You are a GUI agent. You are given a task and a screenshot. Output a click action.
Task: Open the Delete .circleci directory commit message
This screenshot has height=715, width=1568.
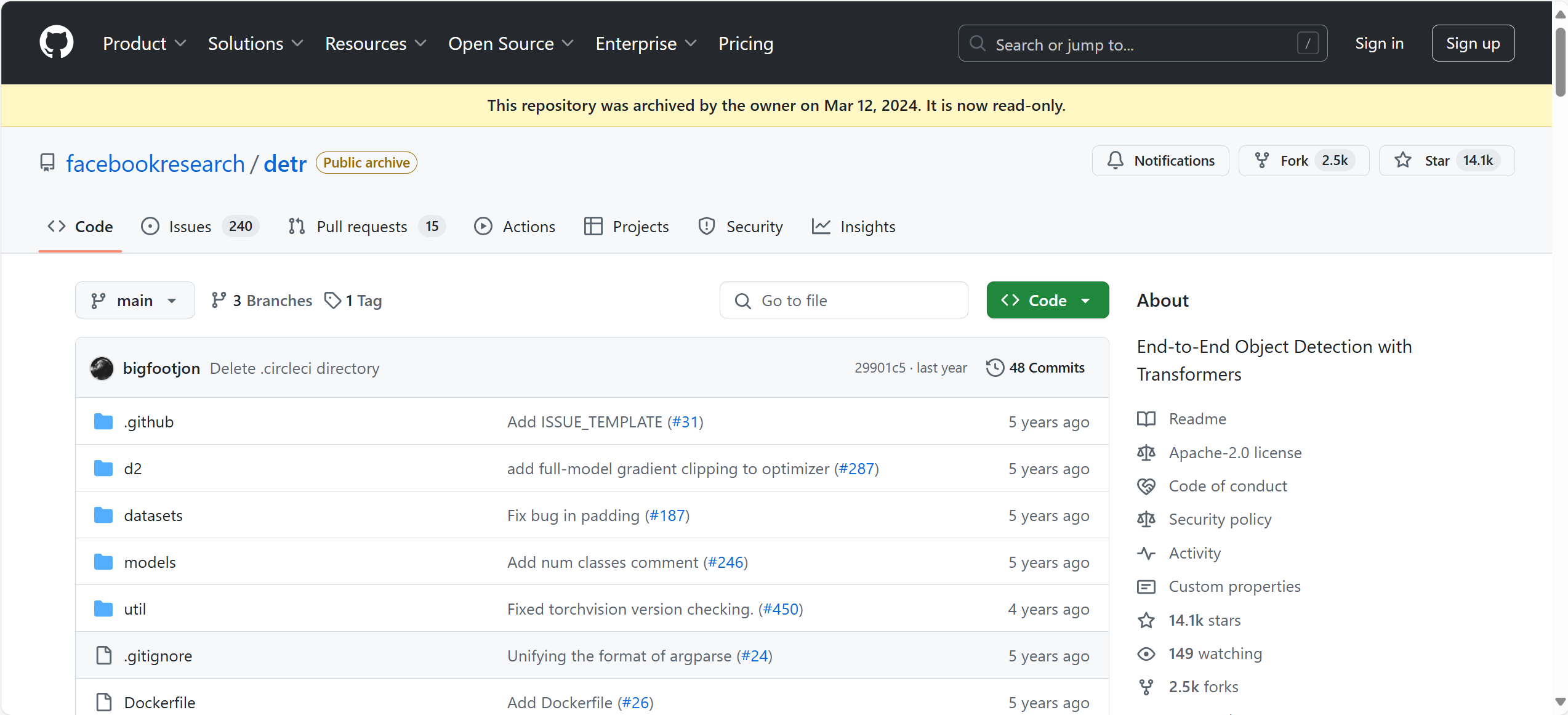click(x=294, y=368)
